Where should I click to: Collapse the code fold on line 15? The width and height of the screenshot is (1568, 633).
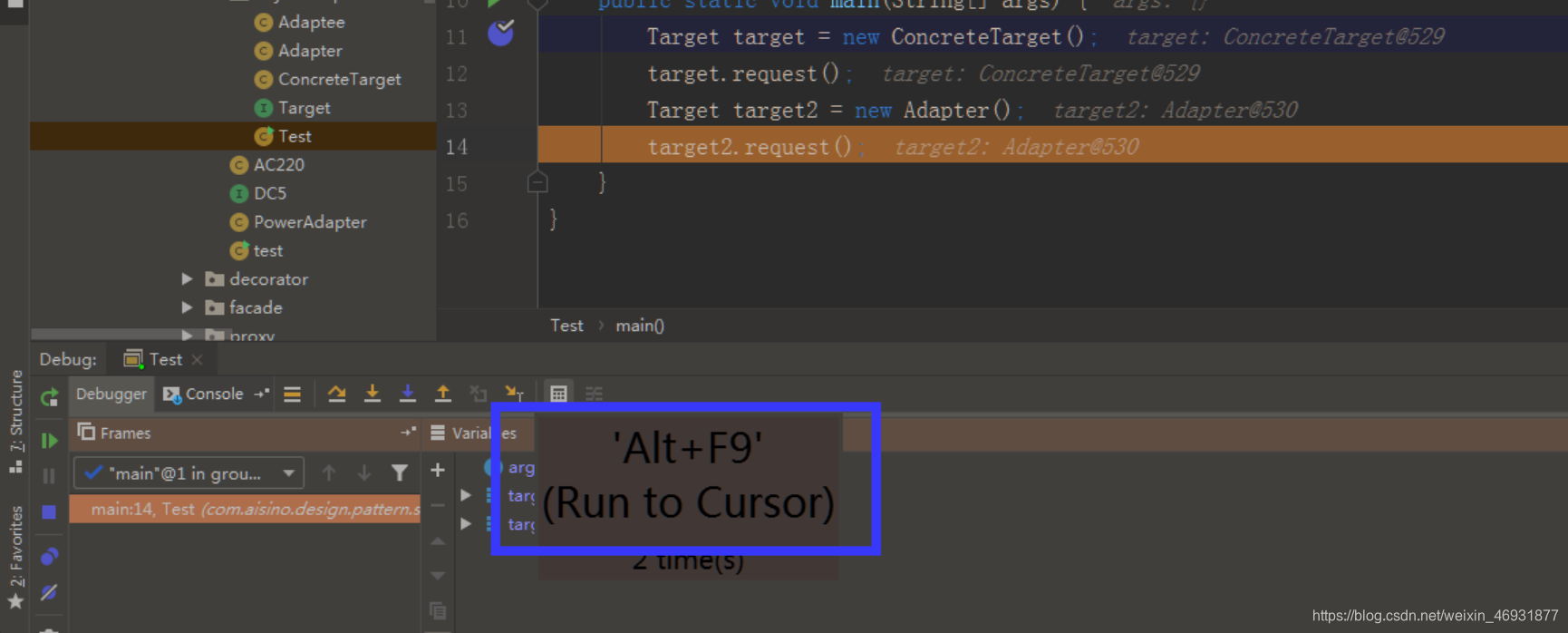[x=537, y=182]
